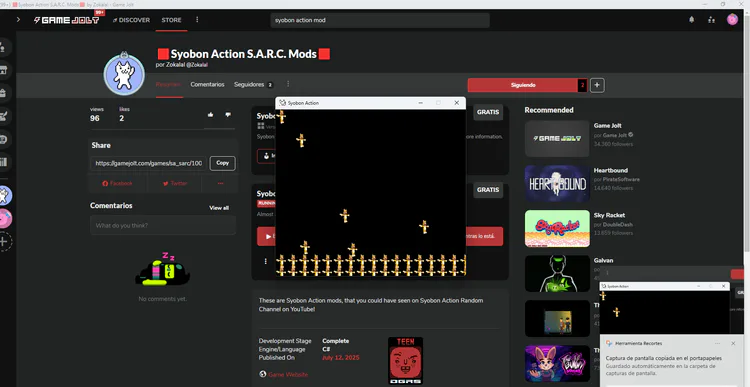Screen dimensions: 750x387
Task: Open the friends list icon
Action: [711, 20]
